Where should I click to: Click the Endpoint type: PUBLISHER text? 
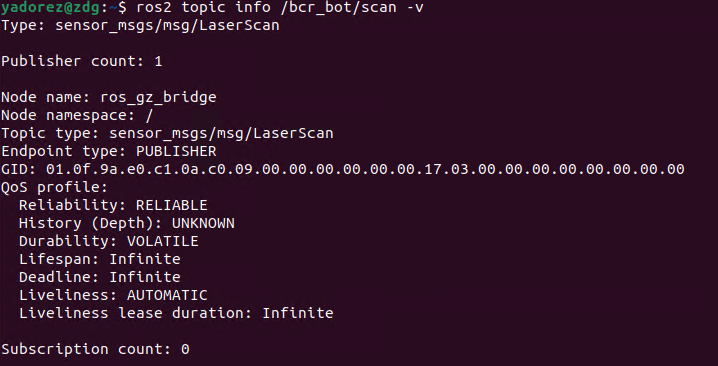109,151
